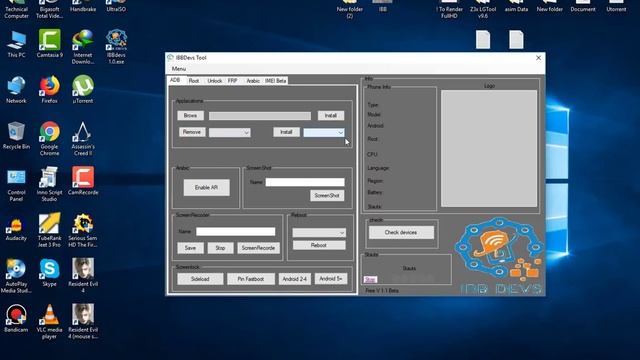Click the Logo preview box

(x=489, y=149)
